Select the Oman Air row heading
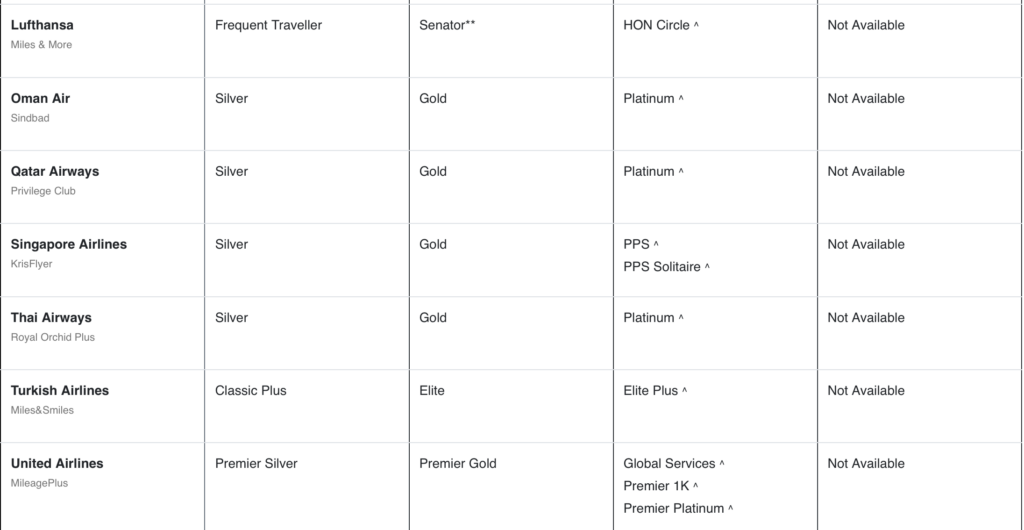The width and height of the screenshot is (1024, 530). [40, 99]
